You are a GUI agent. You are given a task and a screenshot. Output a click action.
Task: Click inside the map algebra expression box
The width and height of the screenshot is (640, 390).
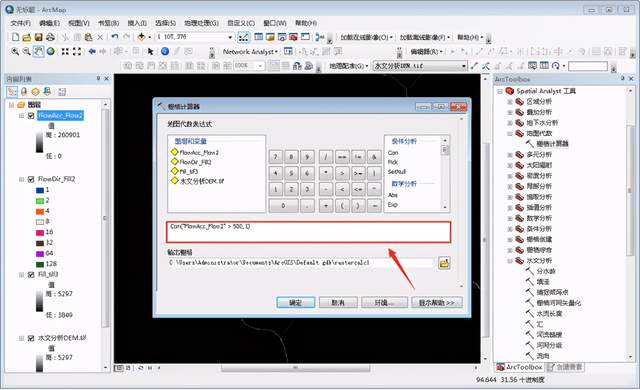309,232
